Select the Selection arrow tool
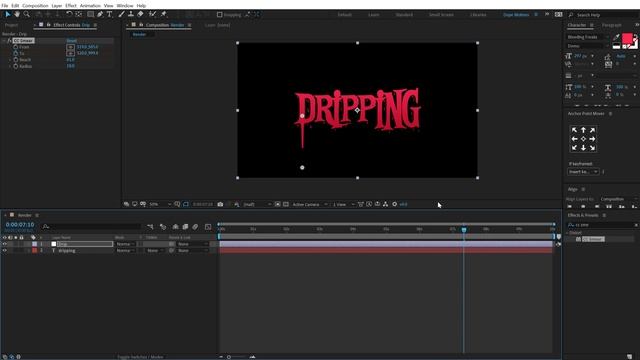640x360 pixels. 8,14
